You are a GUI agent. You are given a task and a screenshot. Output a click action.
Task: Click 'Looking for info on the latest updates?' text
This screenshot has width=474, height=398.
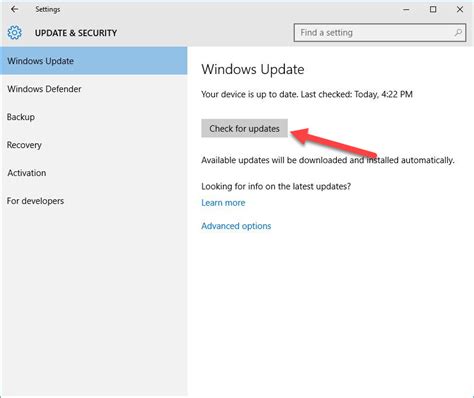276,186
